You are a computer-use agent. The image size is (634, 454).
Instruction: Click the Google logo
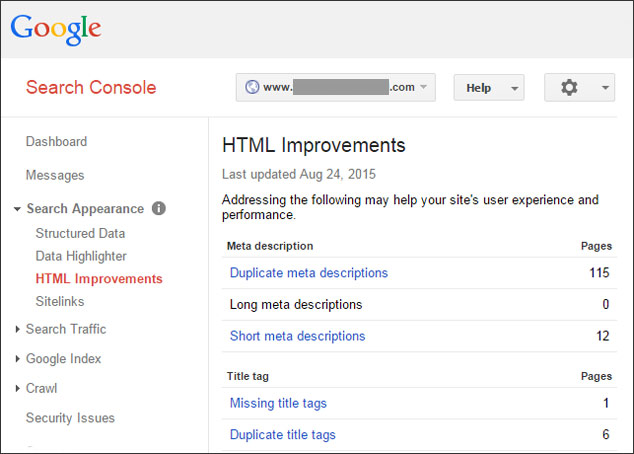click(56, 29)
